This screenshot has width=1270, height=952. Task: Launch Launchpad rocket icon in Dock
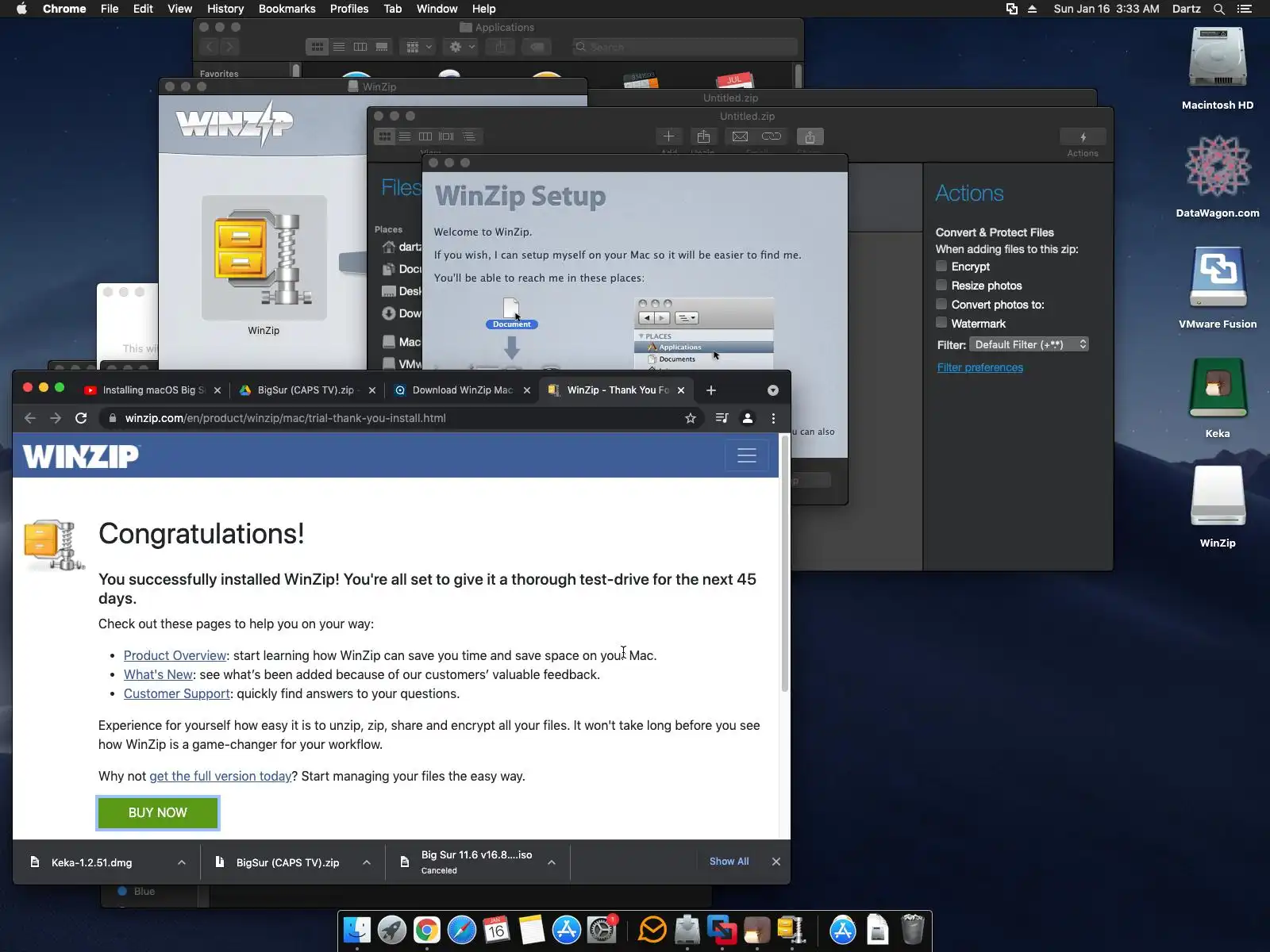pos(392,930)
